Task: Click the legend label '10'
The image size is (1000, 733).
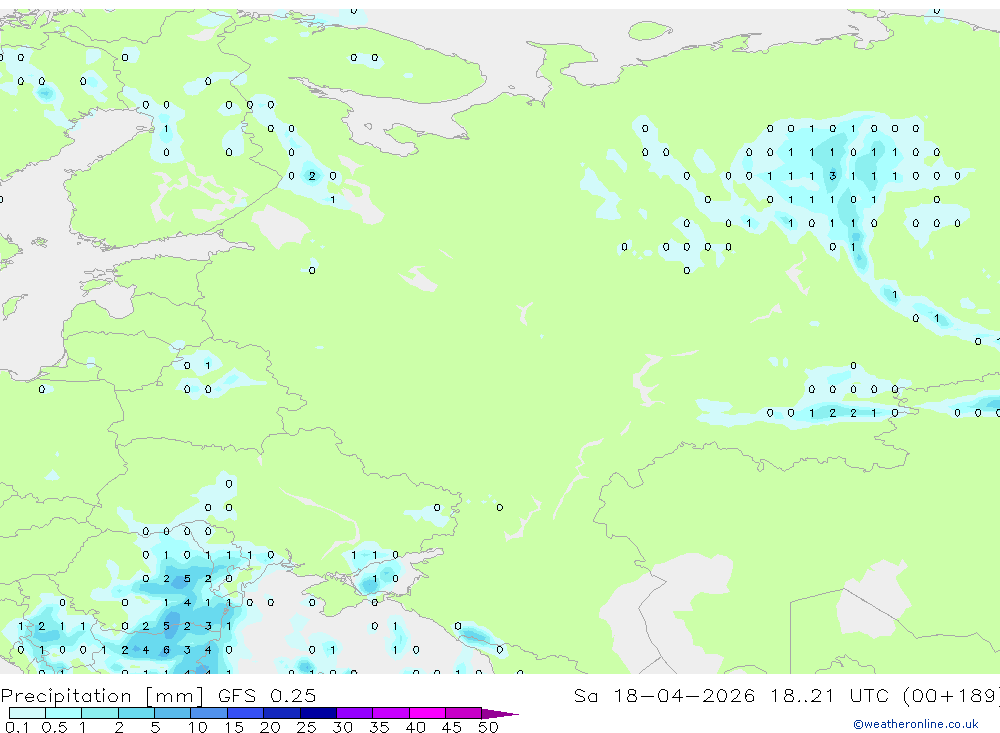Action: (198, 727)
